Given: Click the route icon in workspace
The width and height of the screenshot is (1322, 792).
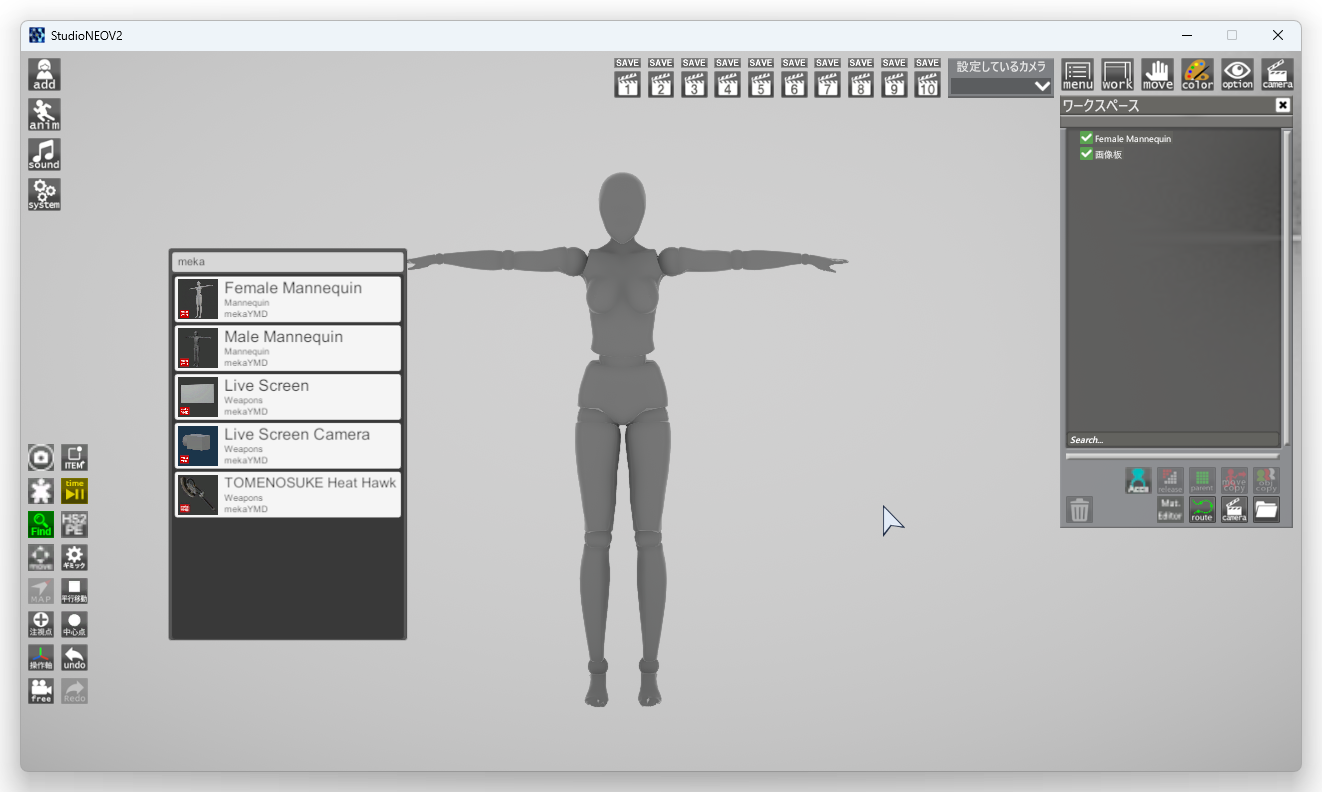Looking at the screenshot, I should point(1202,510).
